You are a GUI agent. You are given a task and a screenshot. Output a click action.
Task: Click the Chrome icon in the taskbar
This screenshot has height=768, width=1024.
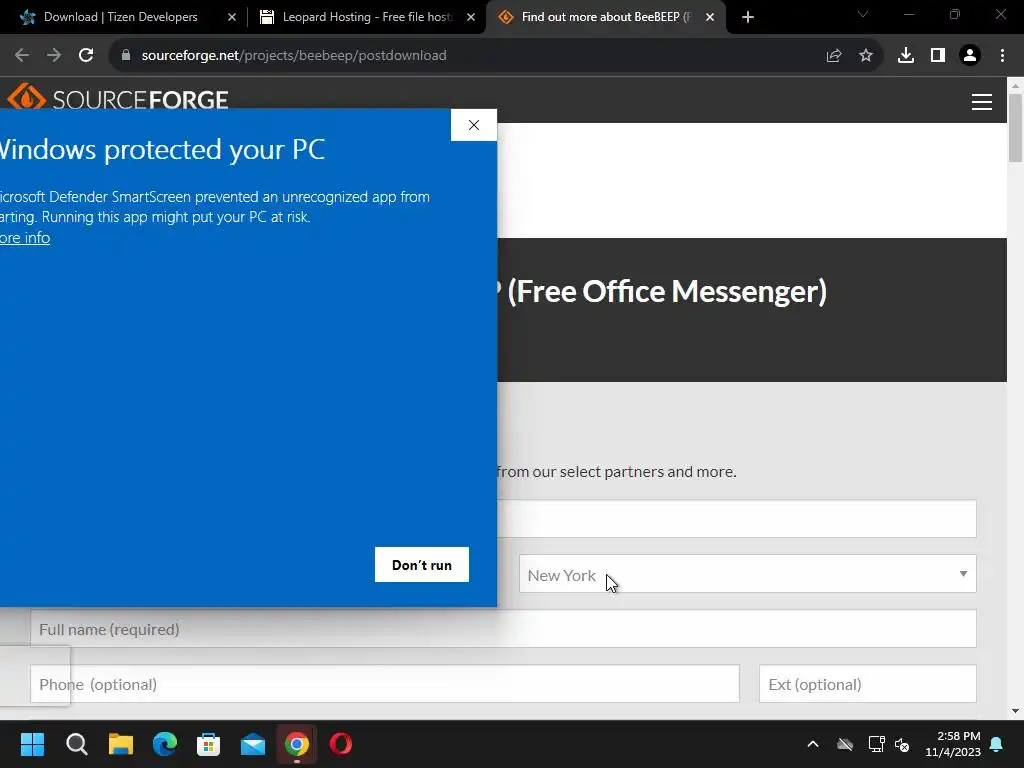296,744
